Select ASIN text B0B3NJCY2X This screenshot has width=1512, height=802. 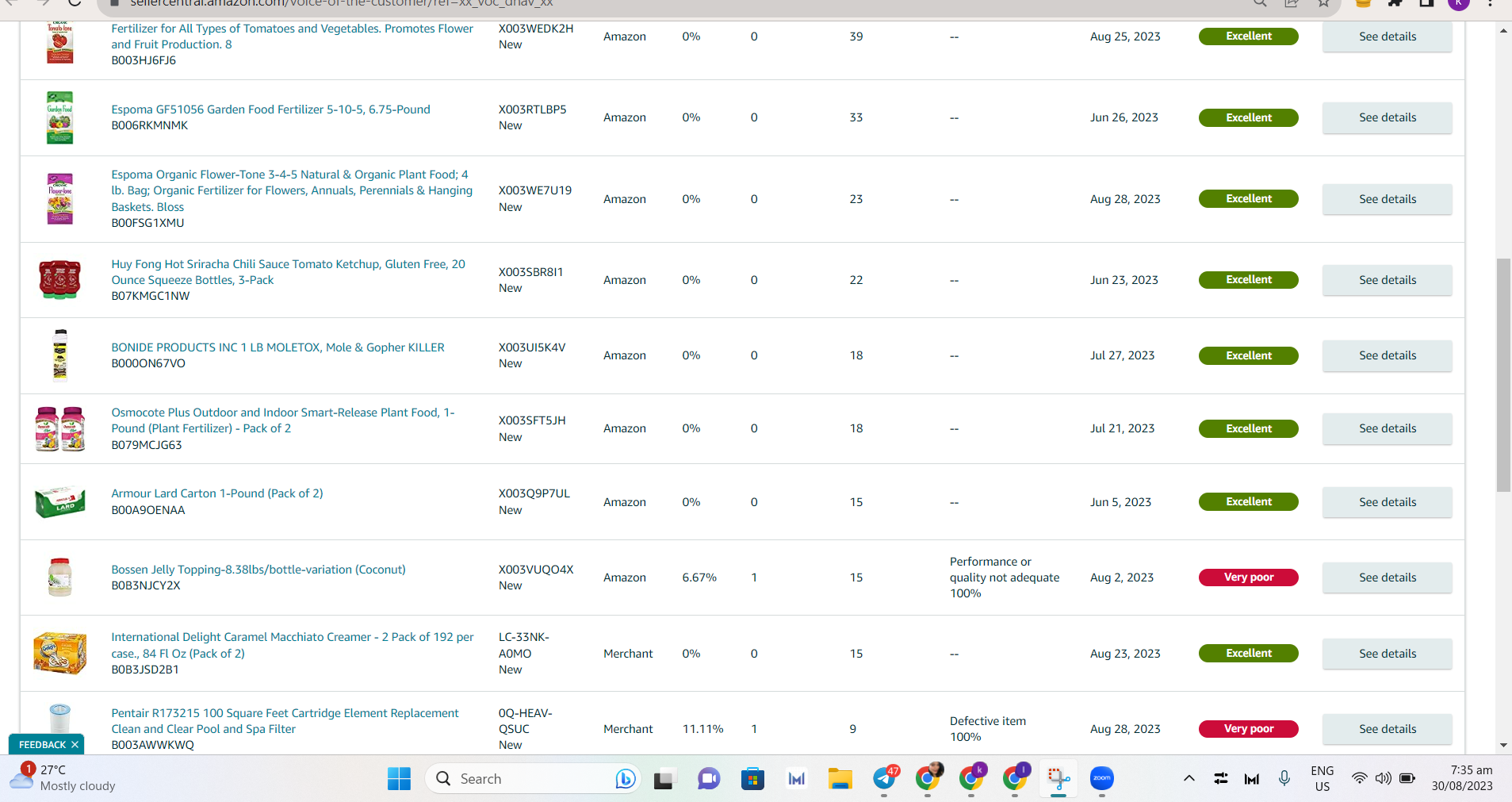coord(146,585)
